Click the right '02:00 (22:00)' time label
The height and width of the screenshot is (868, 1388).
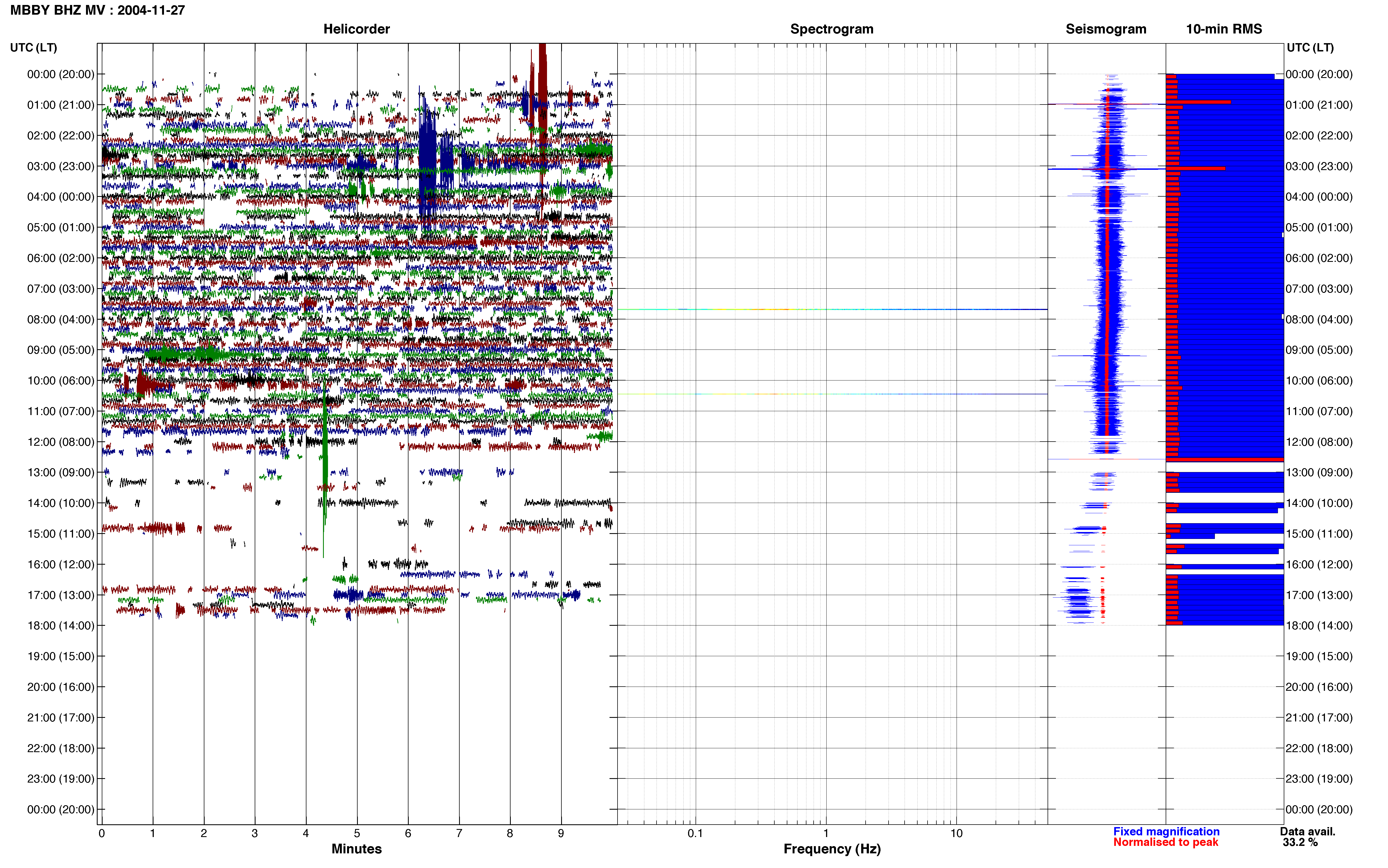(x=1319, y=136)
